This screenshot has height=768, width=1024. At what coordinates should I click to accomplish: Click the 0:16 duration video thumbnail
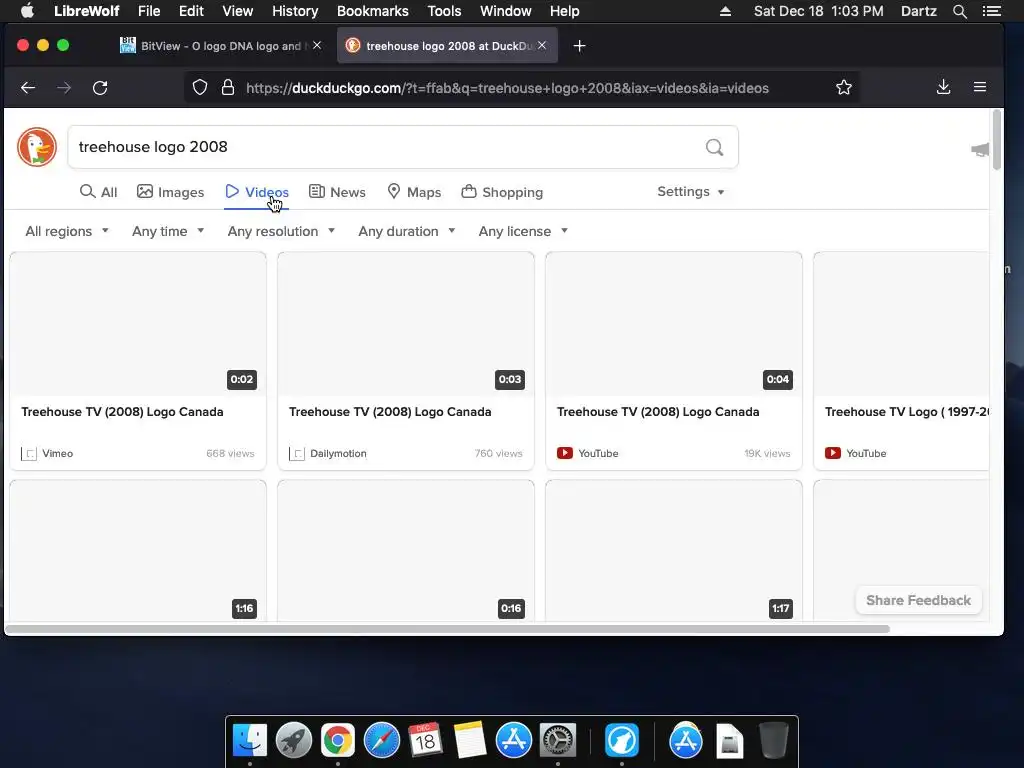click(x=406, y=550)
